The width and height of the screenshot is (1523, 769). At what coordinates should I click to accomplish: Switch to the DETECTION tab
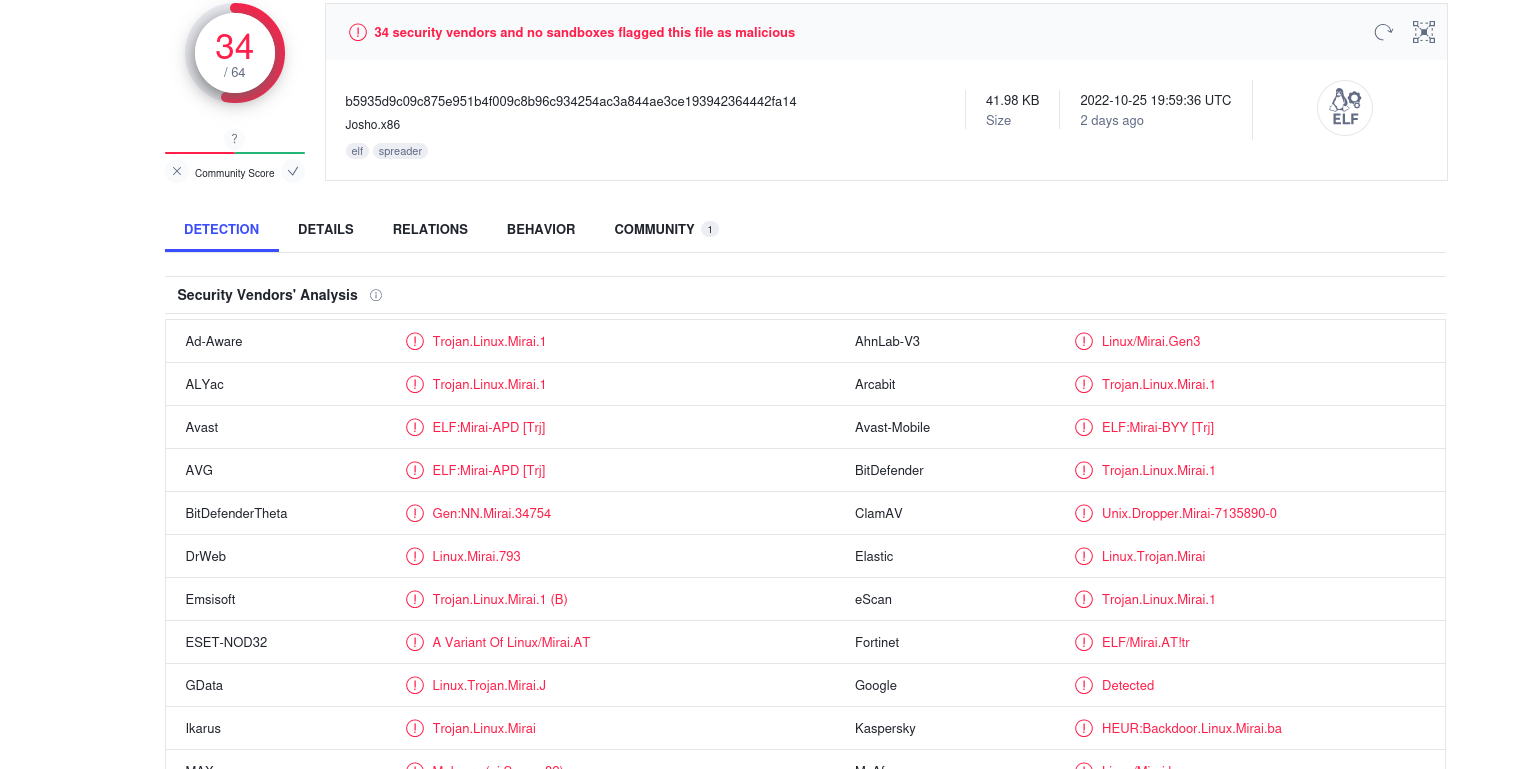222,229
